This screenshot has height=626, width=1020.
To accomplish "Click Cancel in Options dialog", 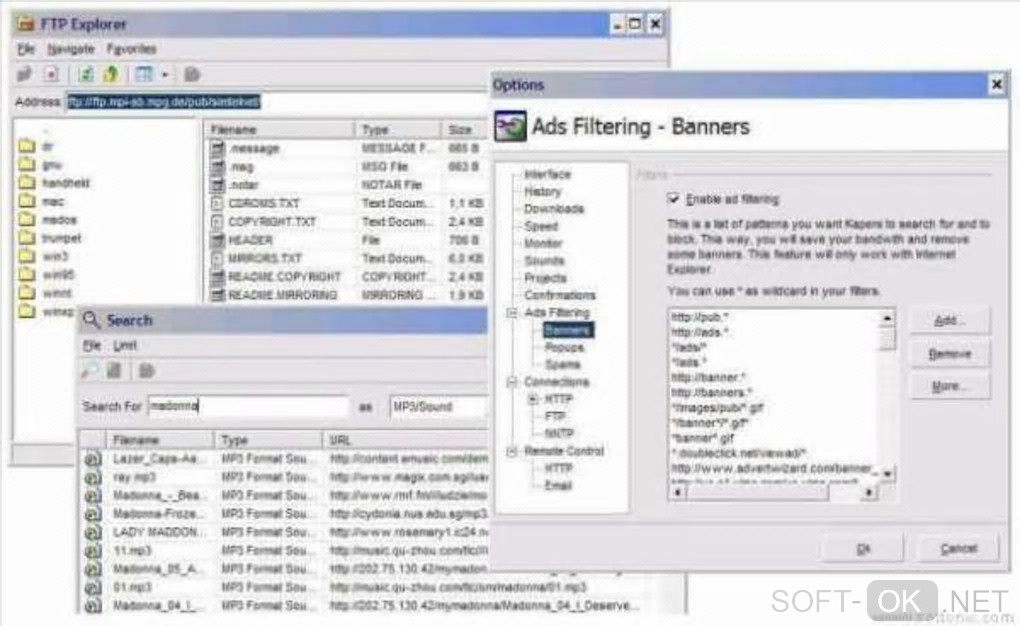I will [959, 549].
